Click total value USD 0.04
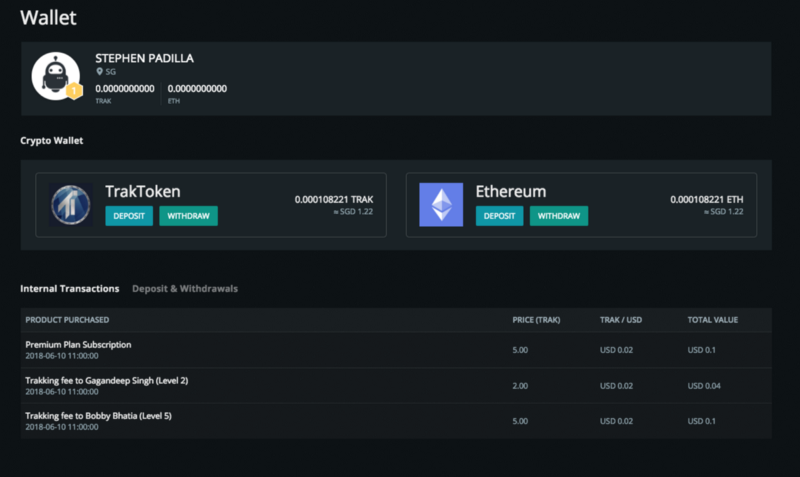The height and width of the screenshot is (477, 800). coord(704,386)
